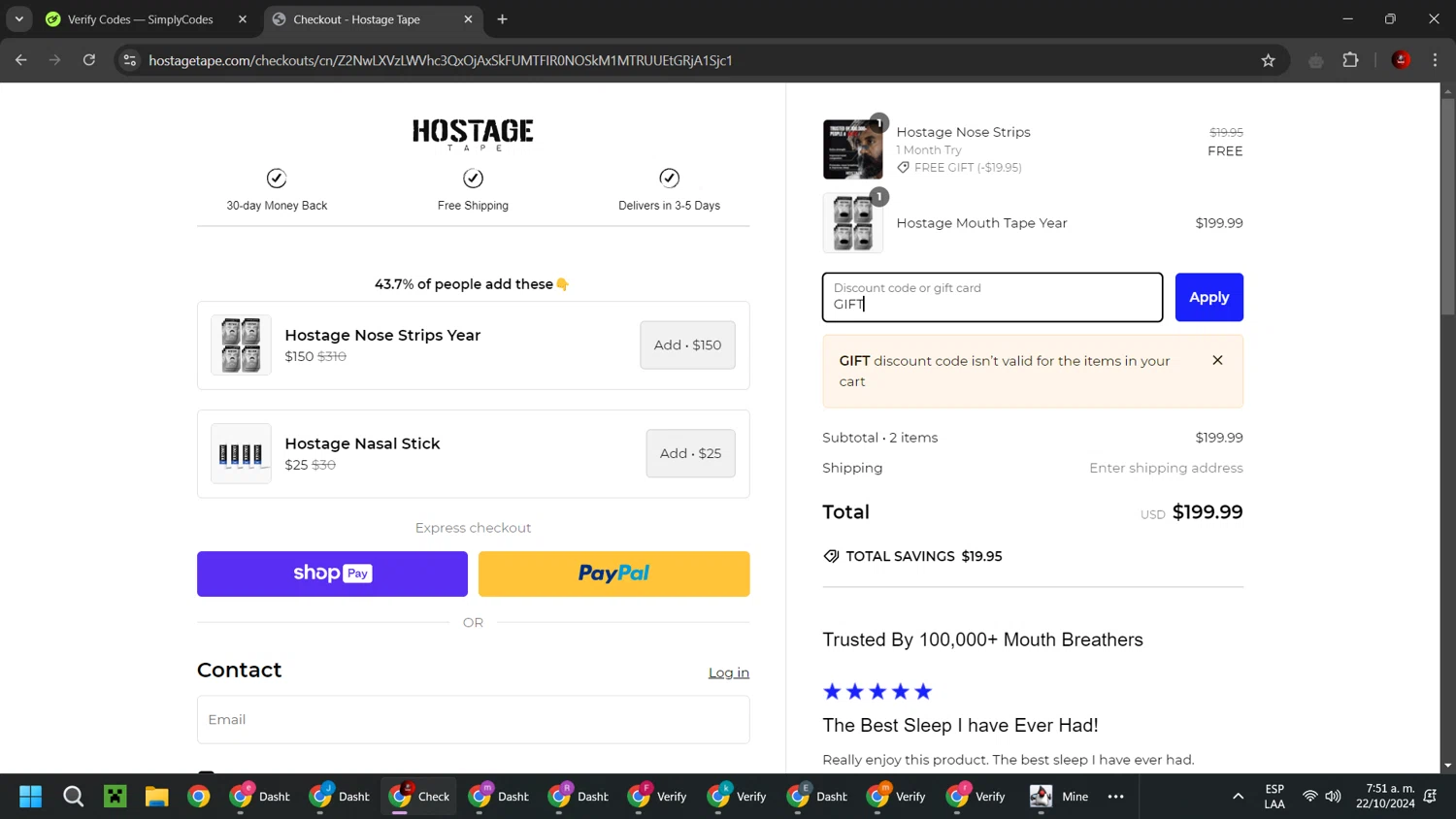Image resolution: width=1456 pixels, height=819 pixels.
Task: Click the Hostage Tape logo
Action: (473, 134)
